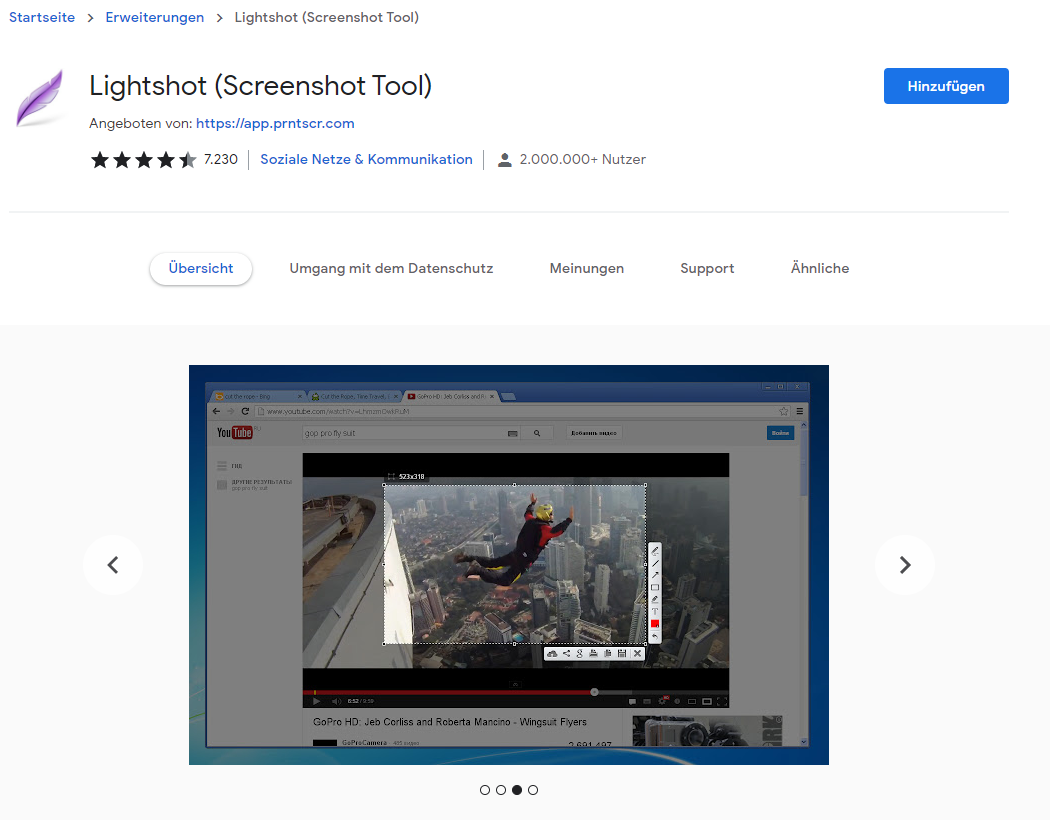1050x820 pixels.
Task: Select the third filled carousel dot
Action: pyautogui.click(x=517, y=790)
